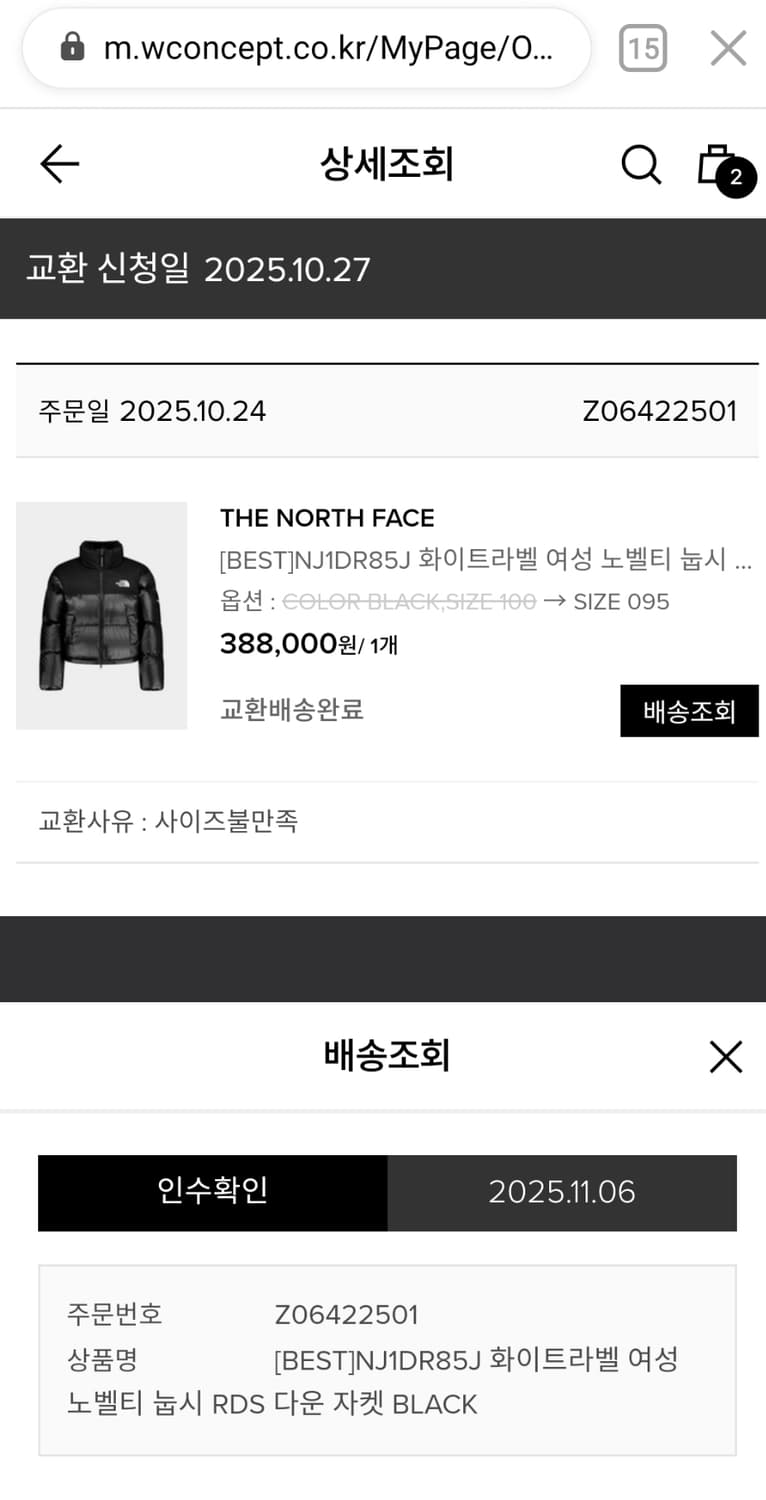
Task: Tap the 388,000원 price text
Action: click(x=289, y=645)
